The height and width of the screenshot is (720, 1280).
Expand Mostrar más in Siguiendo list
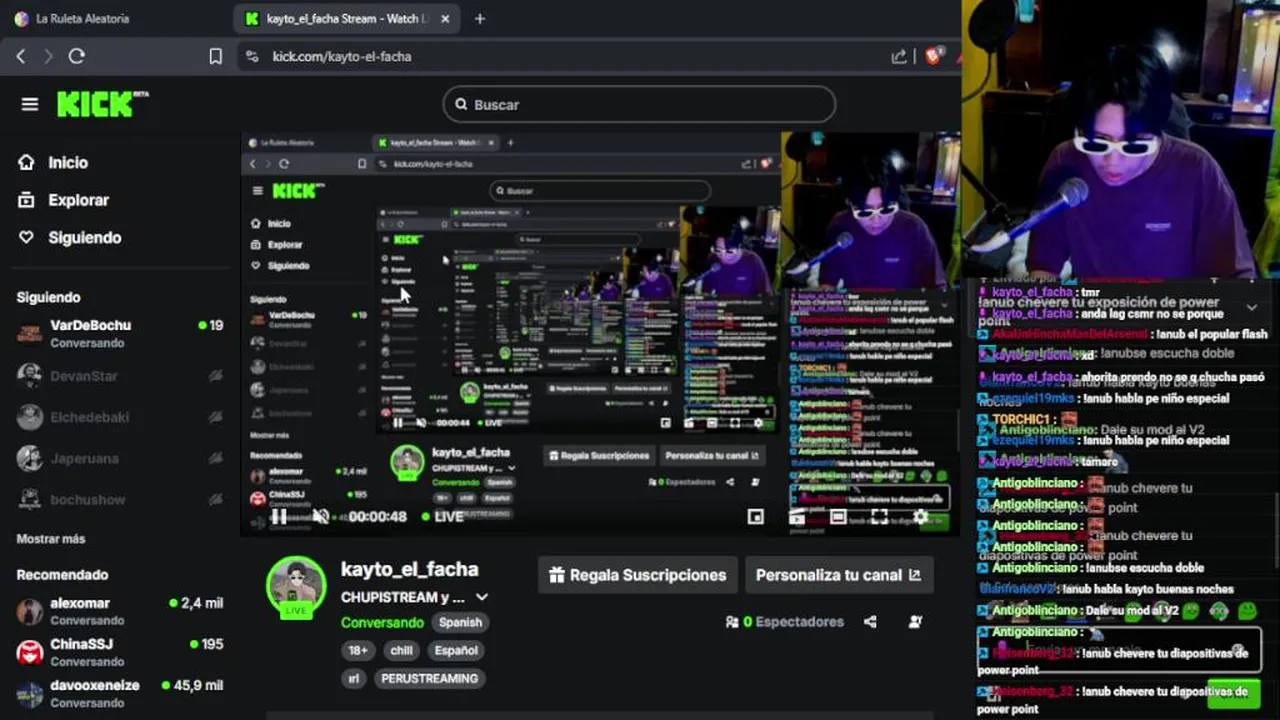(51, 539)
